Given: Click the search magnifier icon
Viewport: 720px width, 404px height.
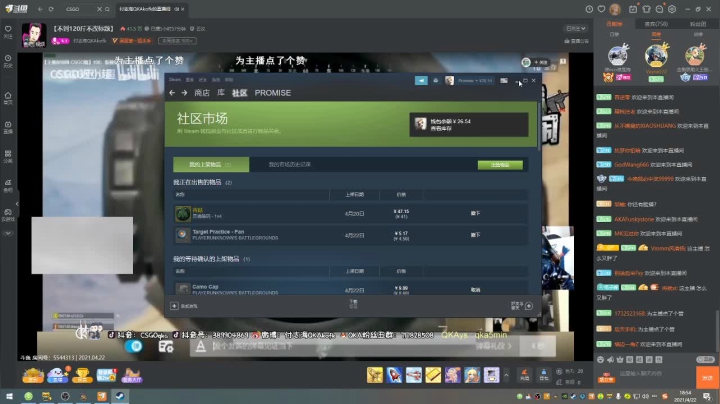Looking at the screenshot, I should 107,9.
